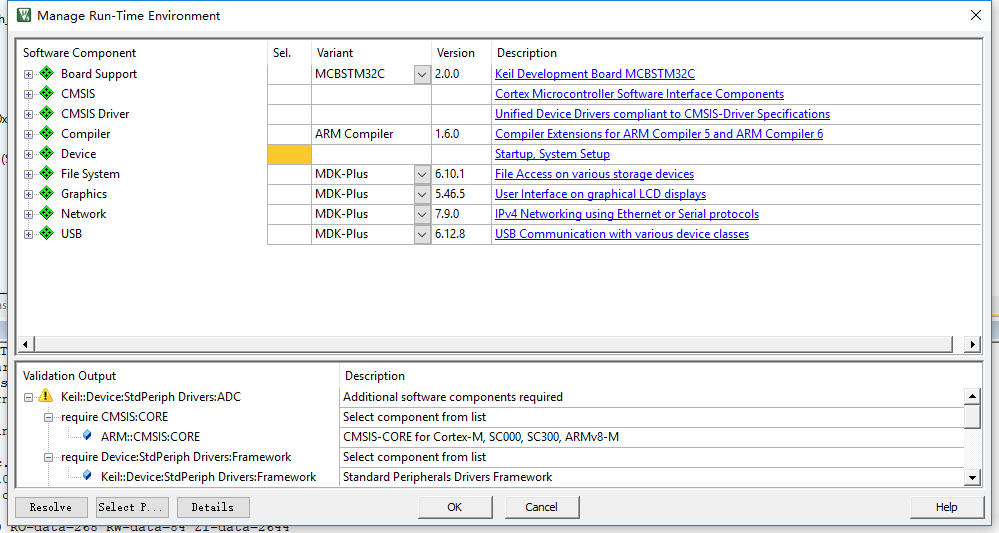
Task: Click the green diamond icon beside USB
Action: point(47,234)
